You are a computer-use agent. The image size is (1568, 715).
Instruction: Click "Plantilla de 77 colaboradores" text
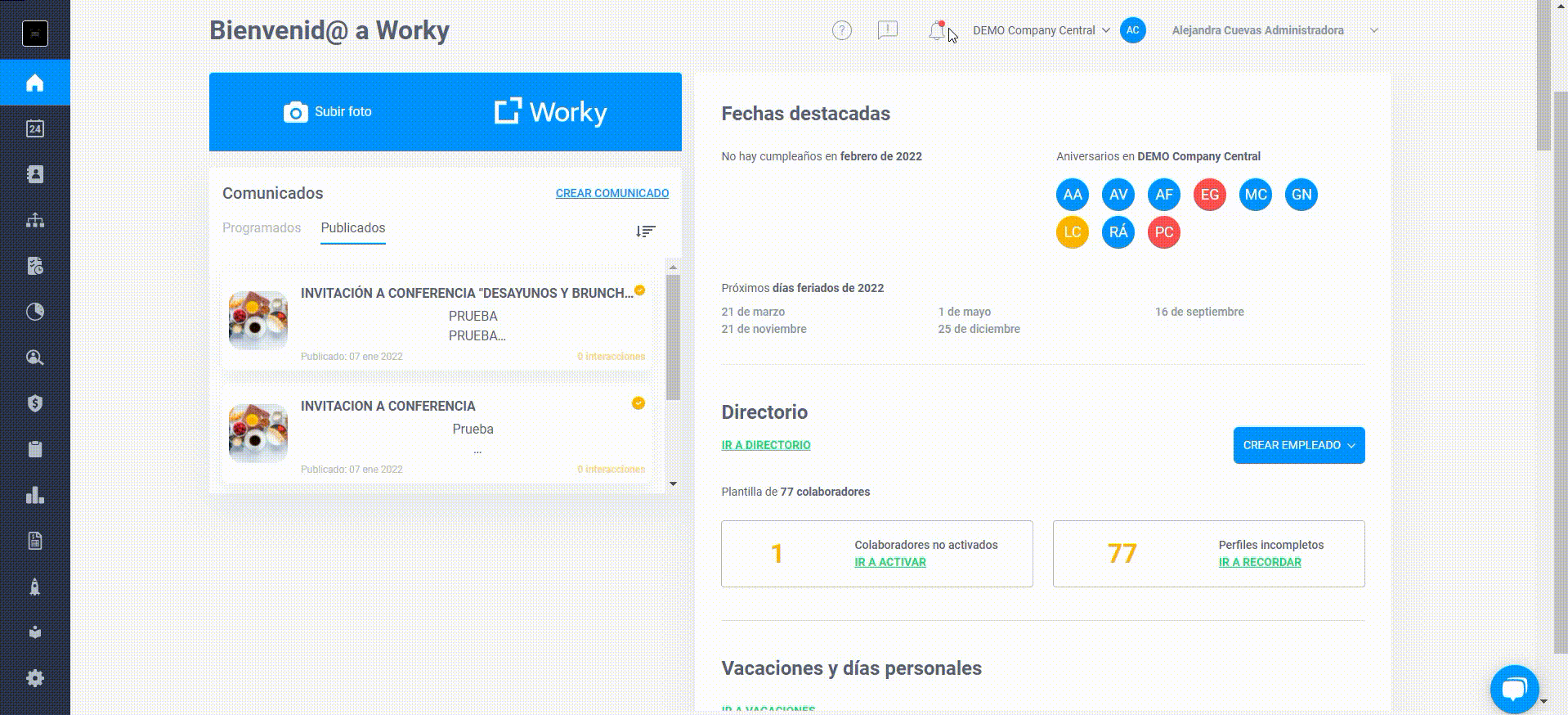(x=795, y=492)
